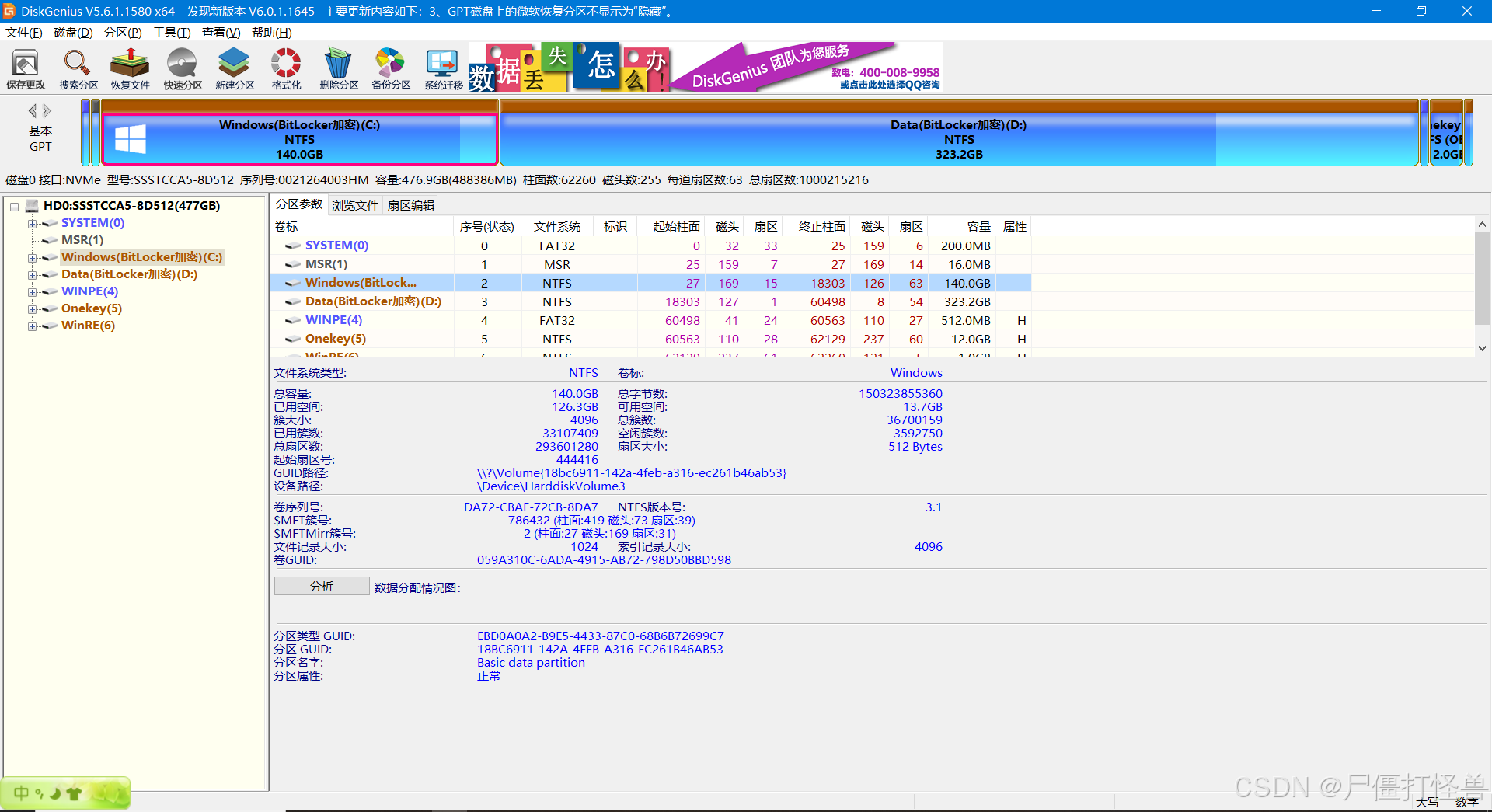The height and width of the screenshot is (812, 1492).
Task: Click the 删除分区 delete partition icon
Action: [x=339, y=69]
